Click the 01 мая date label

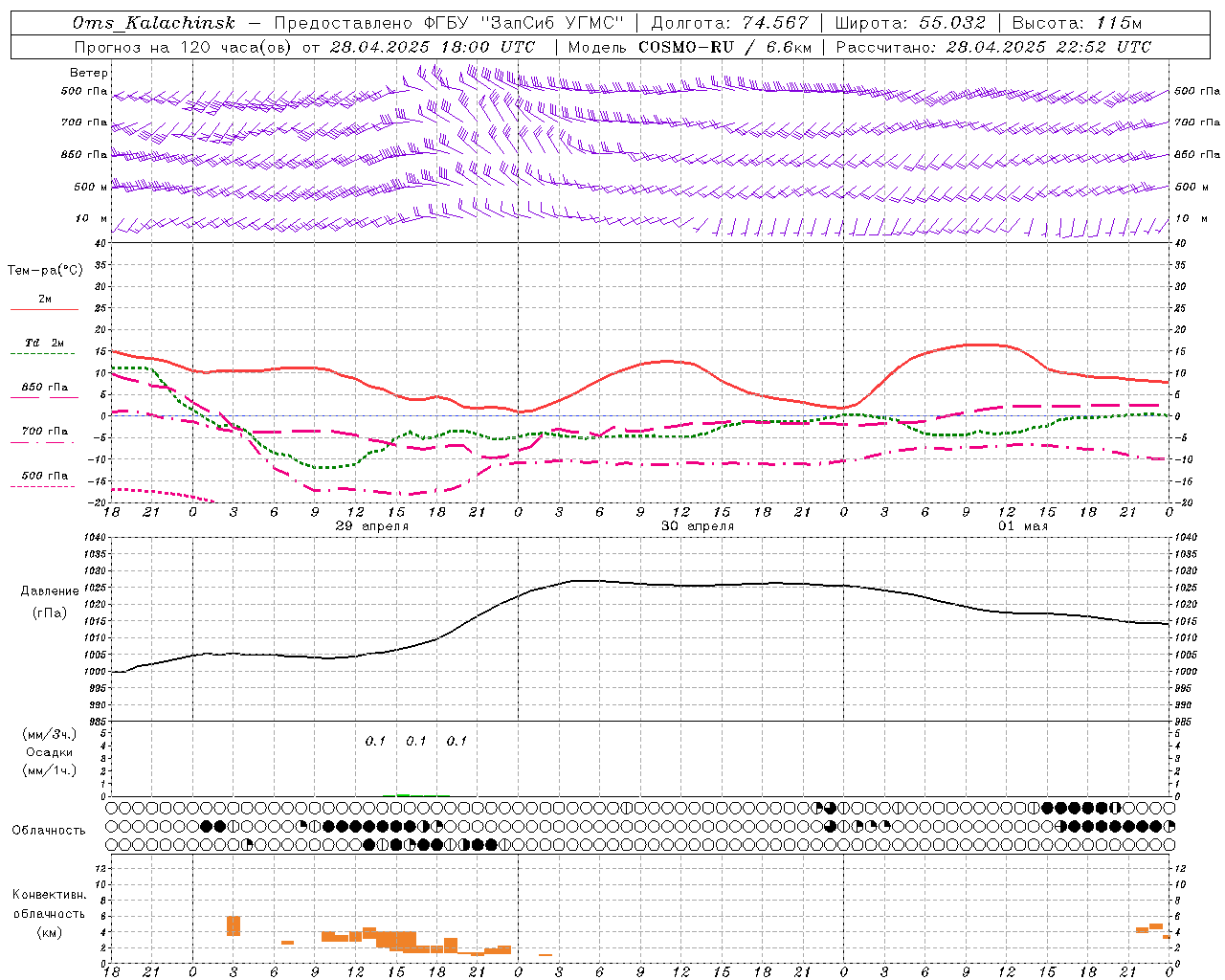pyautogui.click(x=1023, y=526)
